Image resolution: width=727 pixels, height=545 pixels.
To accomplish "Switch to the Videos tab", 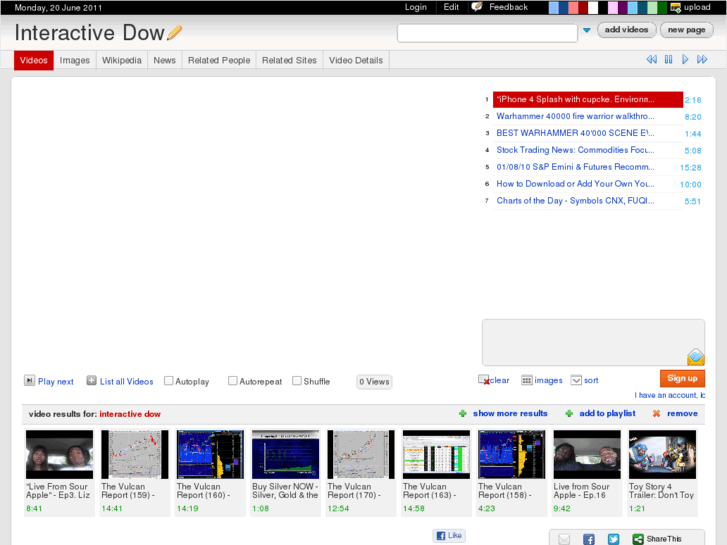I will coord(34,60).
